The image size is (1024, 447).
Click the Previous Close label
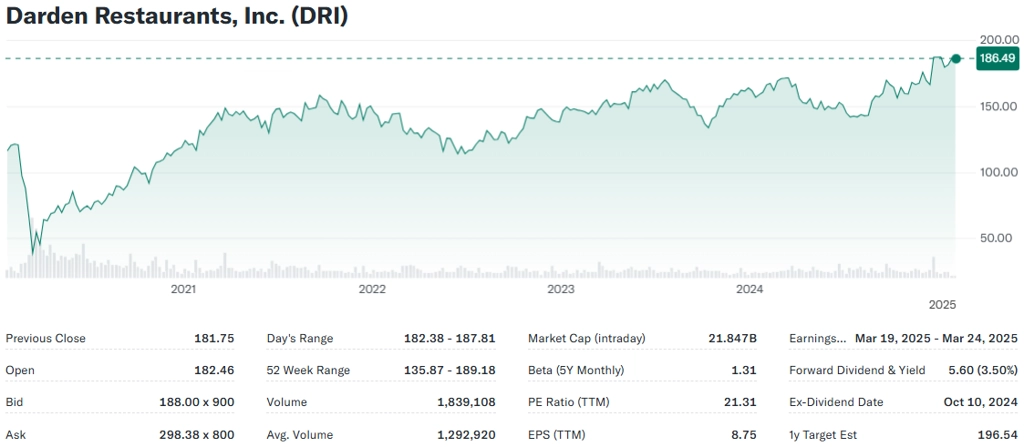point(46,339)
